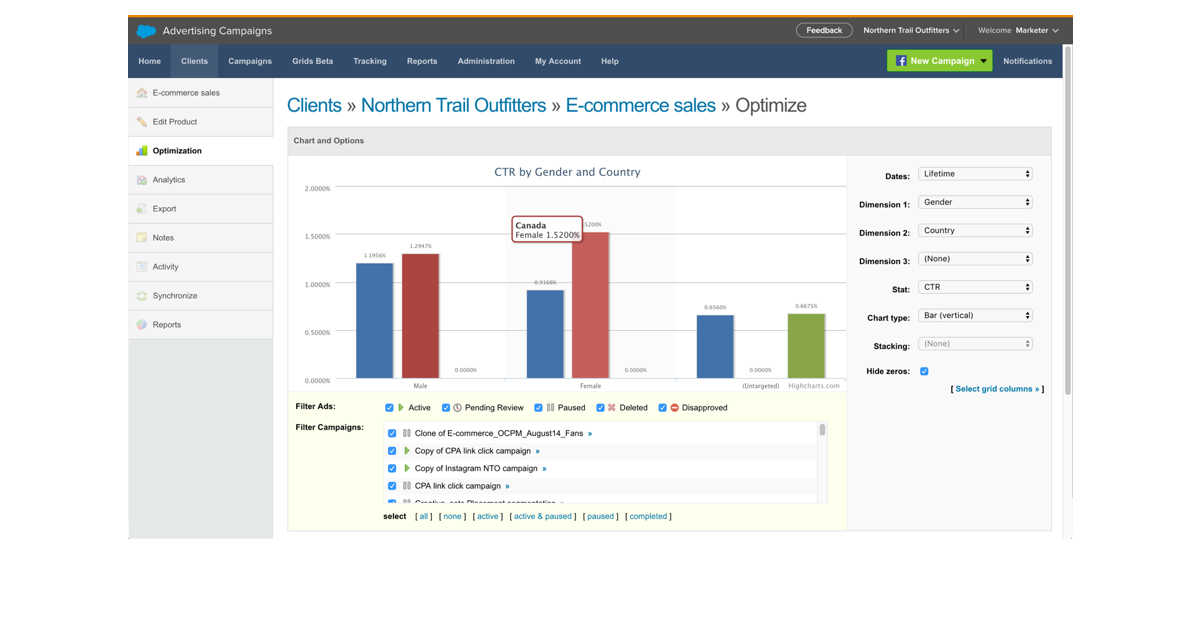Click the Synchronize sidebar icon
The height and width of the screenshot is (640, 1200).
(142, 296)
